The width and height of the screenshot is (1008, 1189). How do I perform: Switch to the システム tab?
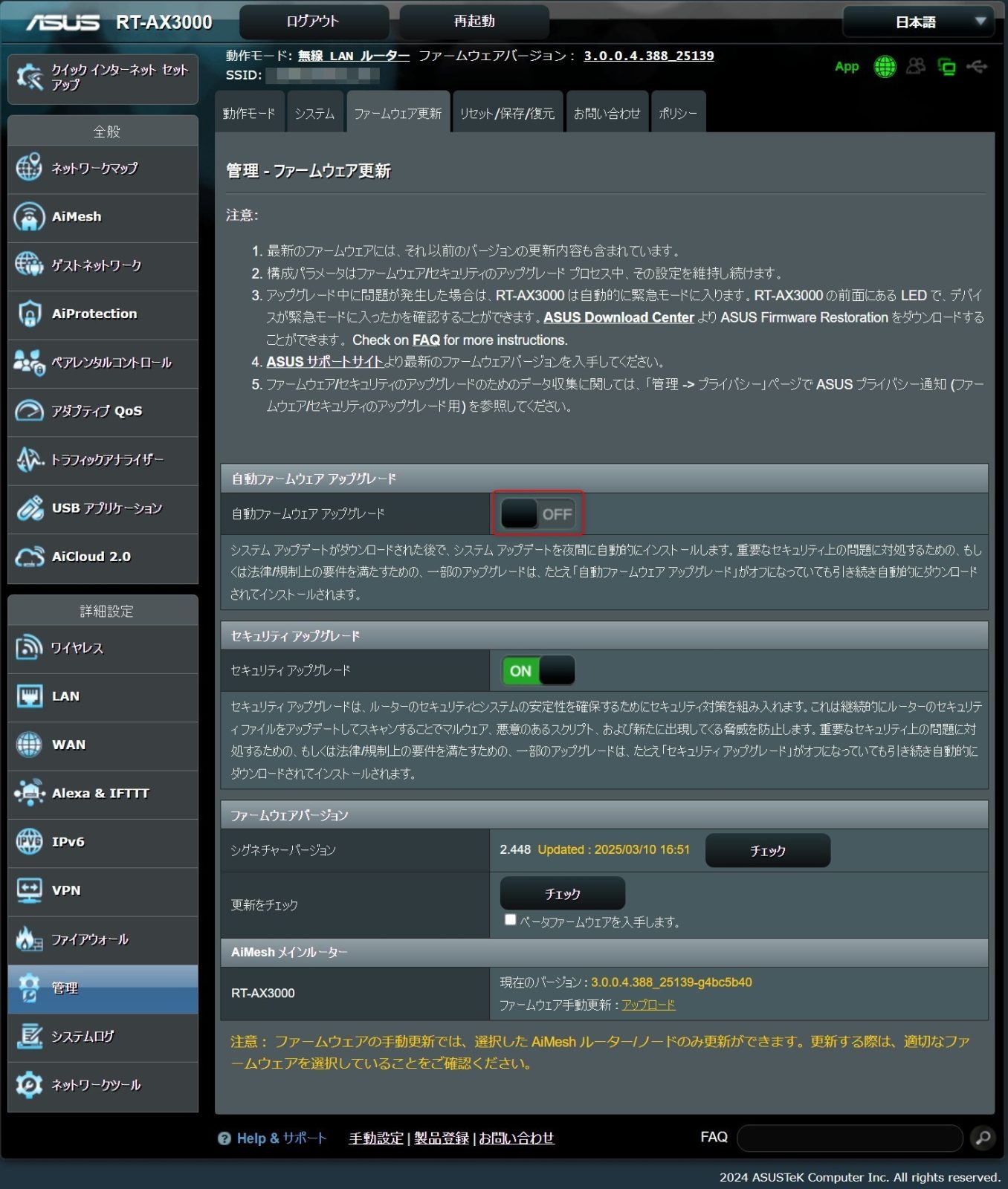tap(314, 114)
